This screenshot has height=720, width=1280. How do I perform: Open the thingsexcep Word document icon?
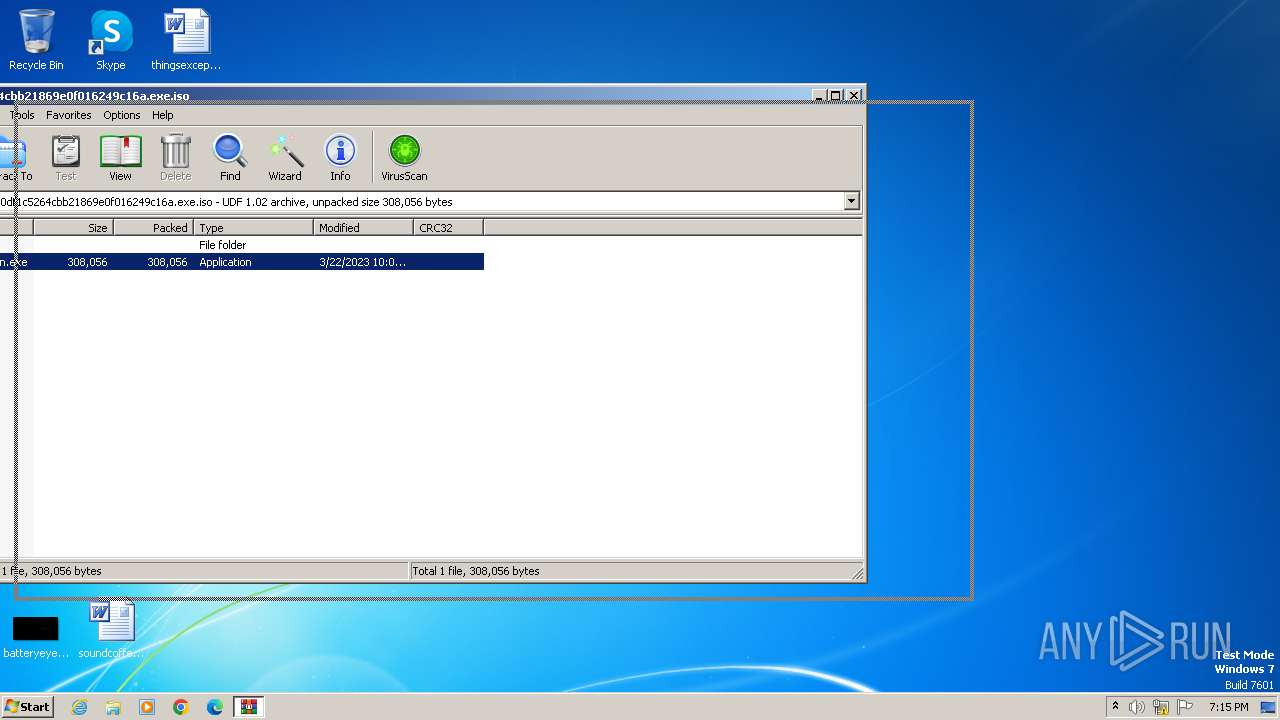[186, 40]
